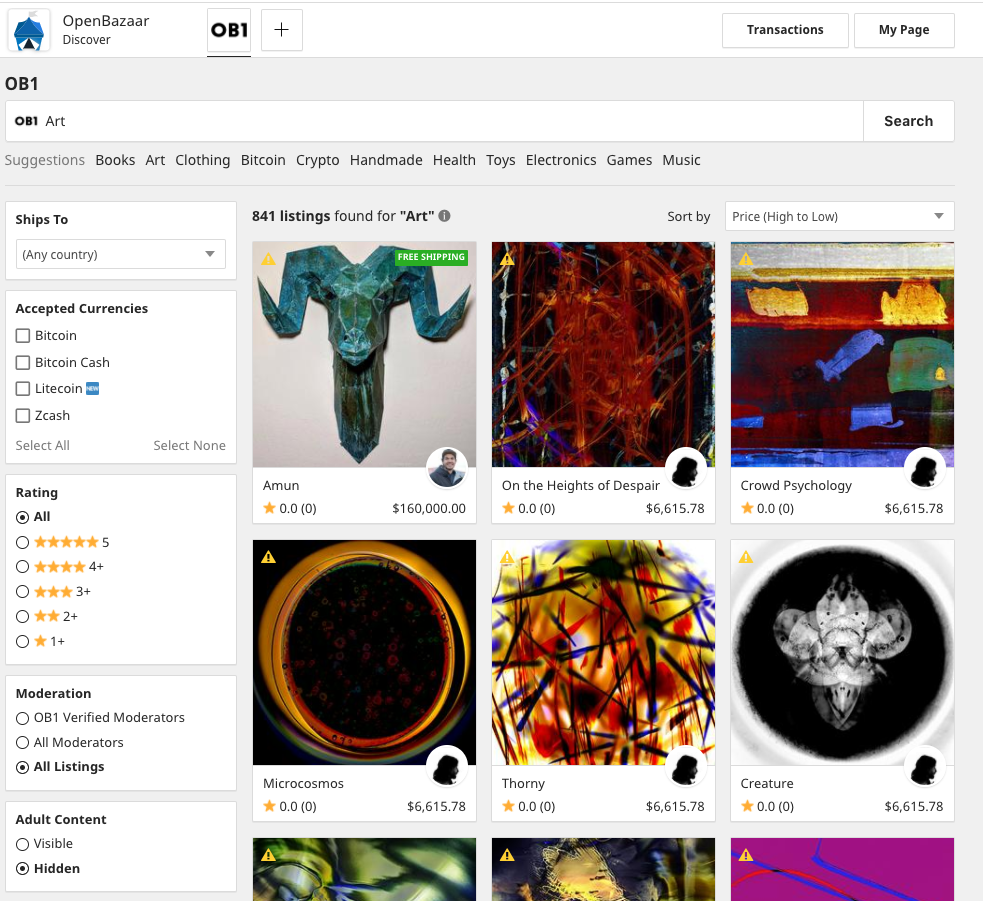Click the Health suggestion
The height and width of the screenshot is (901, 983).
tap(455, 161)
